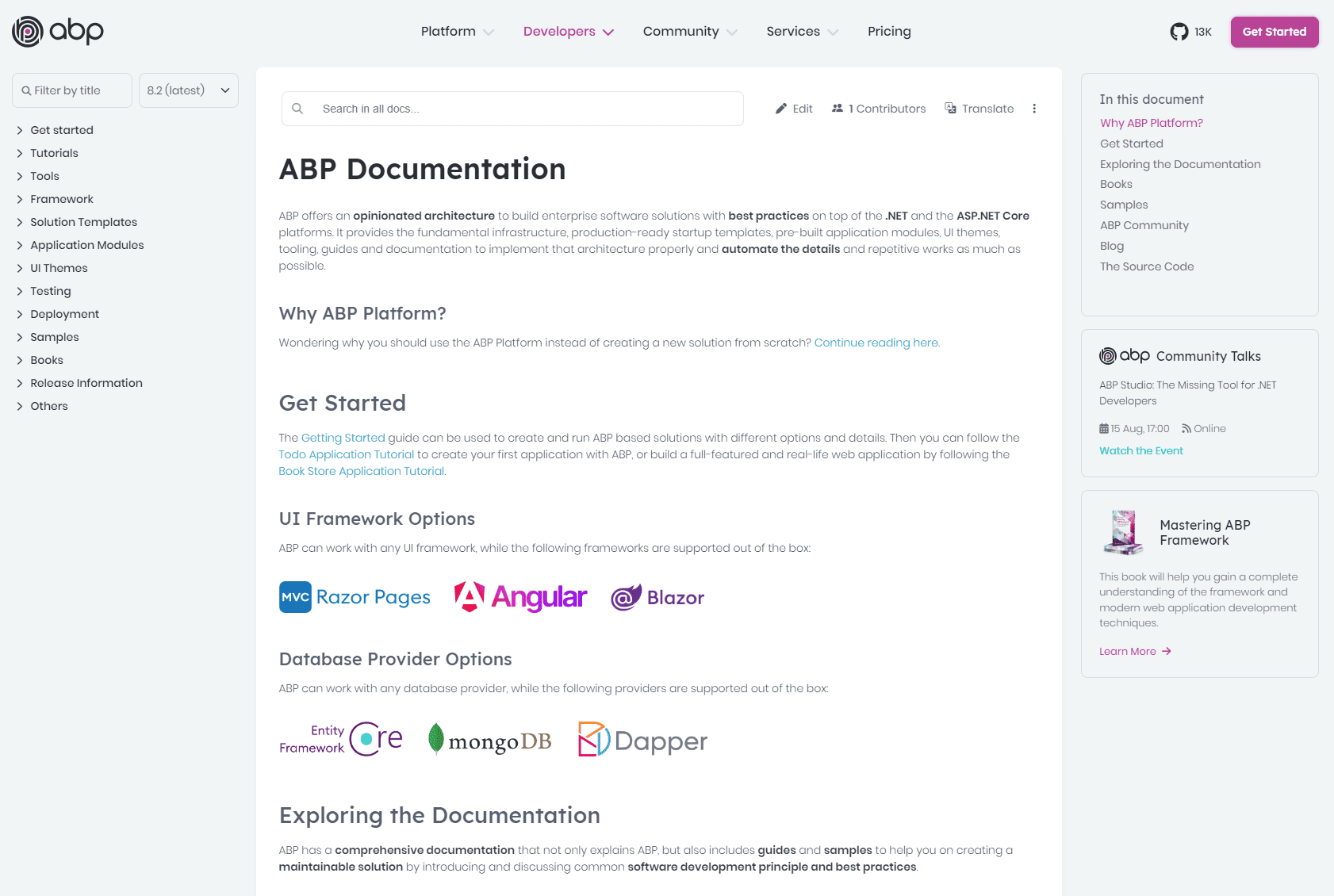Jump to Samples in document outline
1334x896 pixels.
(x=1124, y=205)
